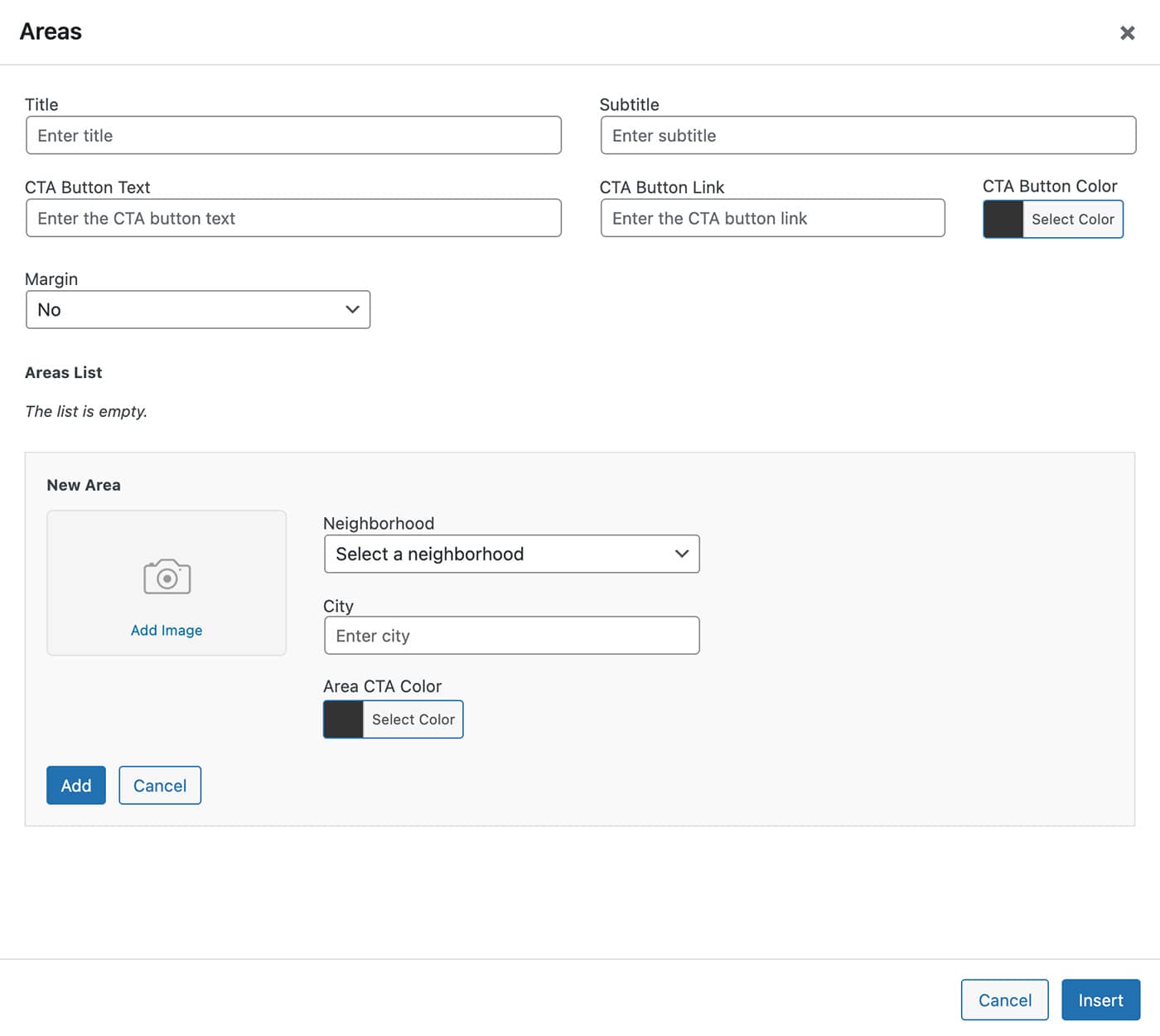This screenshot has height=1036, width=1160.
Task: Select the CTA Button Text input
Action: click(293, 218)
